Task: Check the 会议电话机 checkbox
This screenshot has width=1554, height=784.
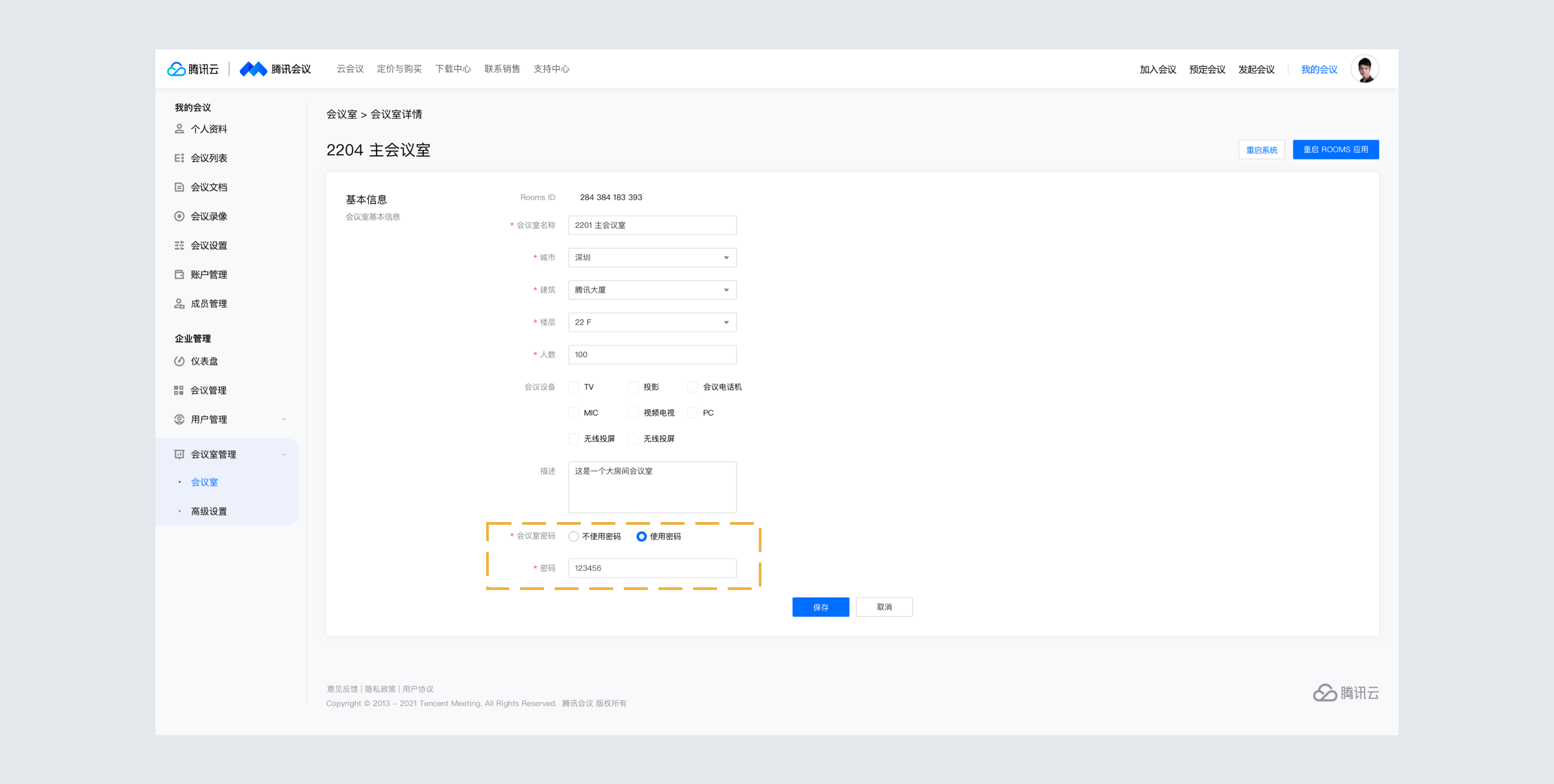Action: pos(693,387)
